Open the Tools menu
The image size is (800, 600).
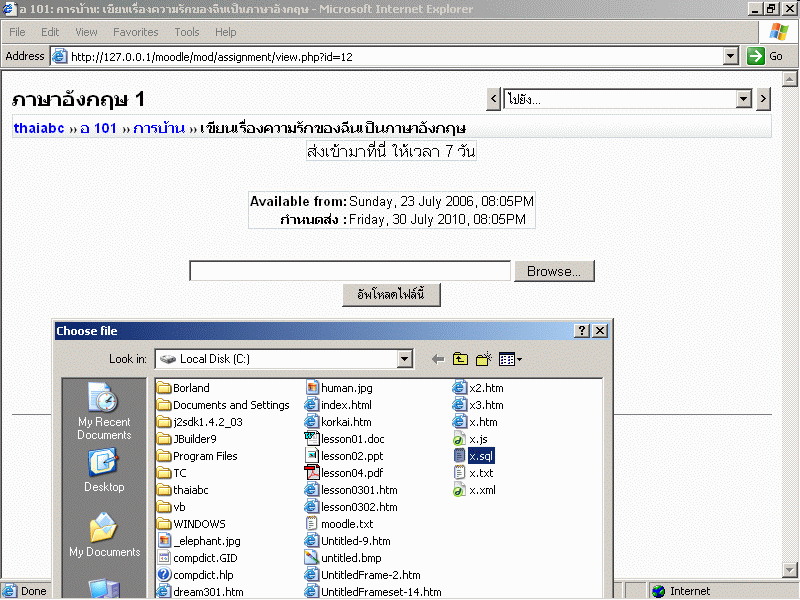point(186,32)
